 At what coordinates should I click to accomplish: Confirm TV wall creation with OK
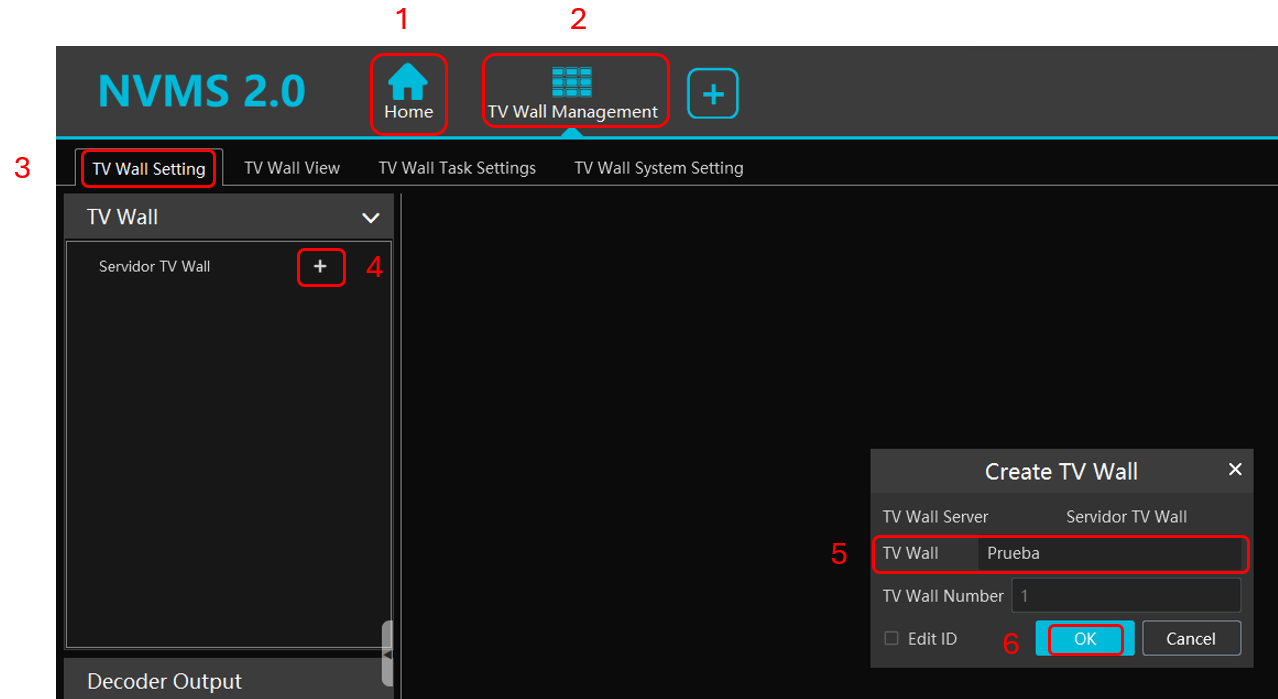(1085, 639)
